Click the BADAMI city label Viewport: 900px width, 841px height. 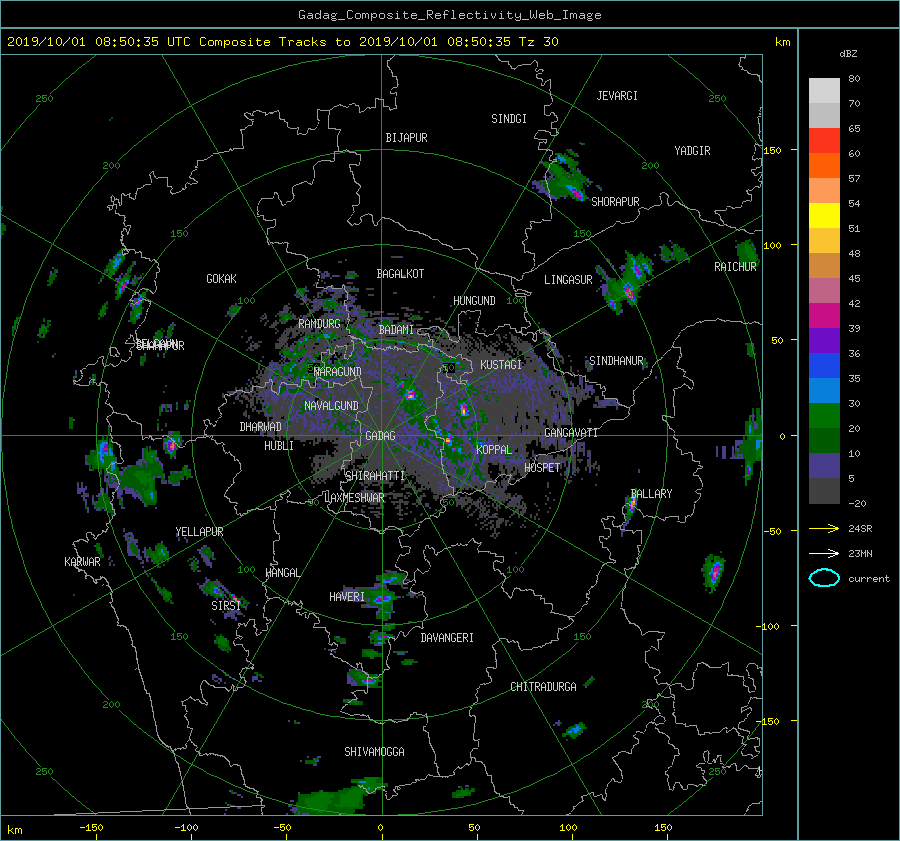396,330
